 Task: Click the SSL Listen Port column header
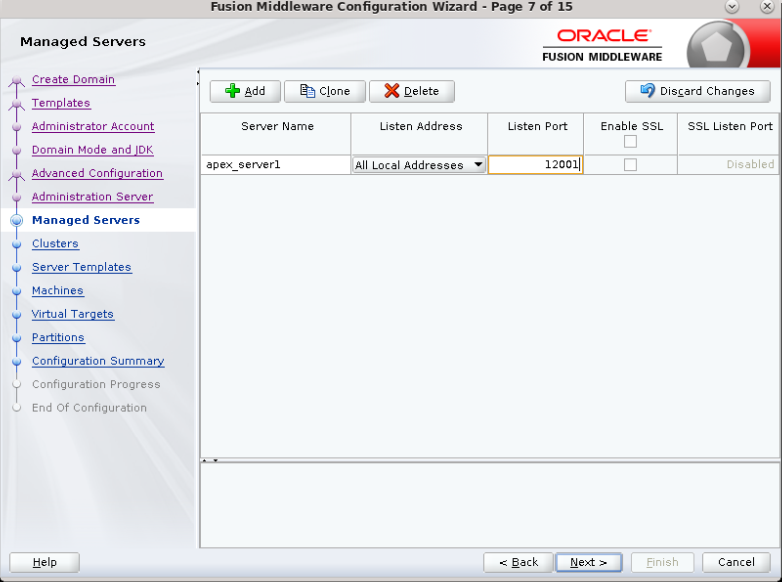pyautogui.click(x=729, y=134)
